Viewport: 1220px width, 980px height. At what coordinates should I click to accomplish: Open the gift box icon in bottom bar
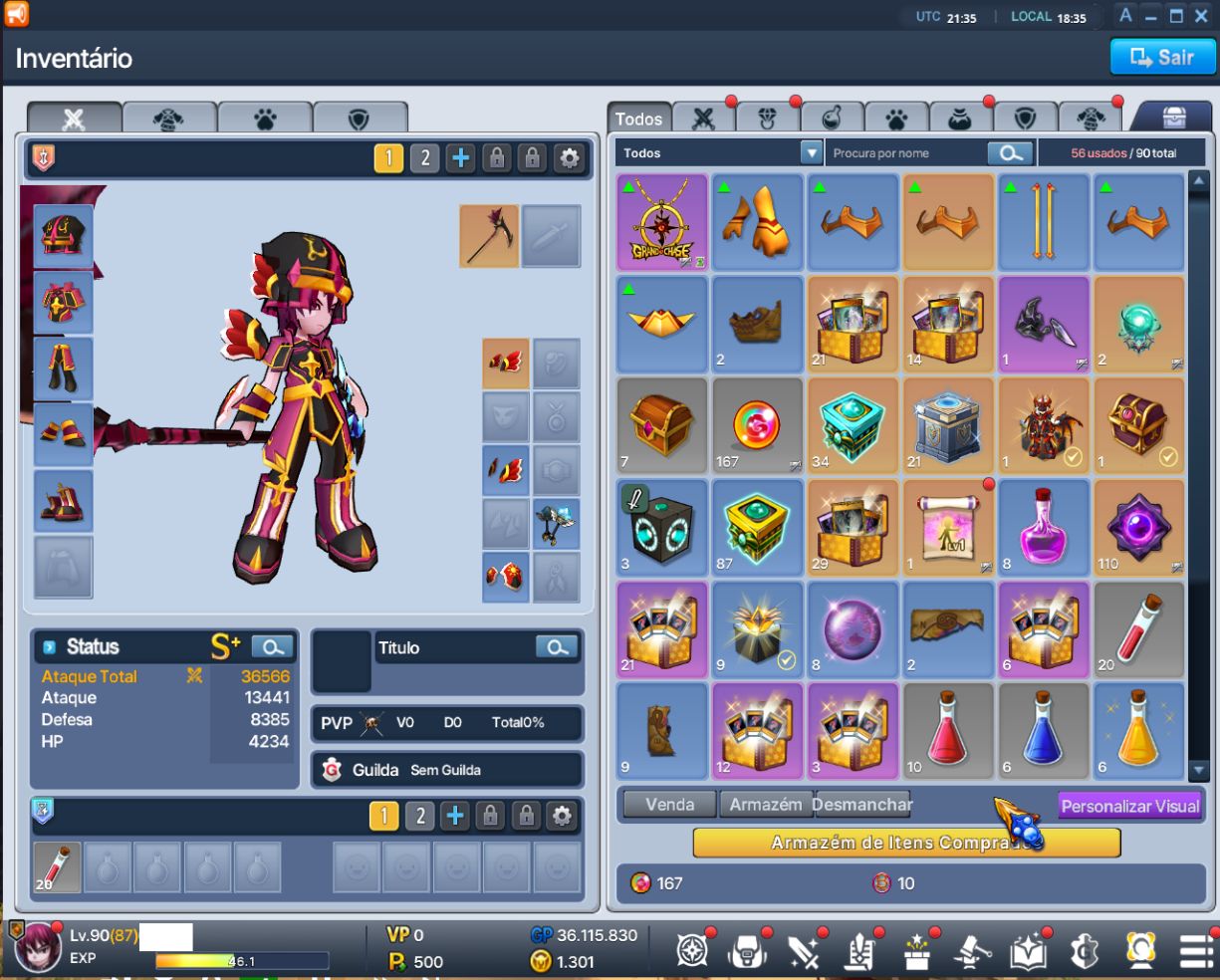(x=916, y=953)
